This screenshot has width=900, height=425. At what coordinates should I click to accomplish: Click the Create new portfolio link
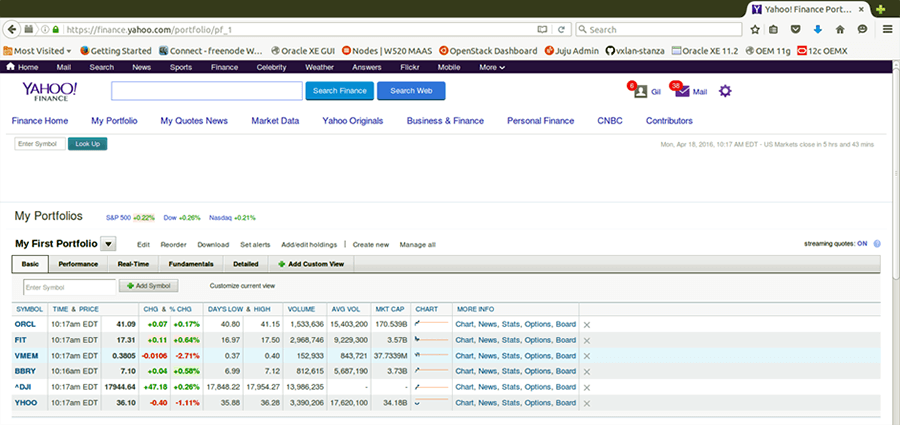371,245
